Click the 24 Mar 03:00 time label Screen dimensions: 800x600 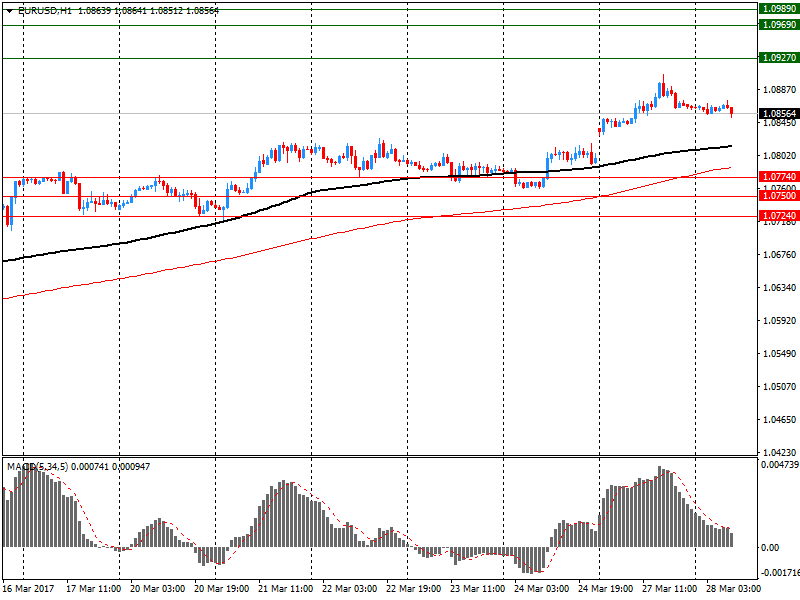click(541, 589)
